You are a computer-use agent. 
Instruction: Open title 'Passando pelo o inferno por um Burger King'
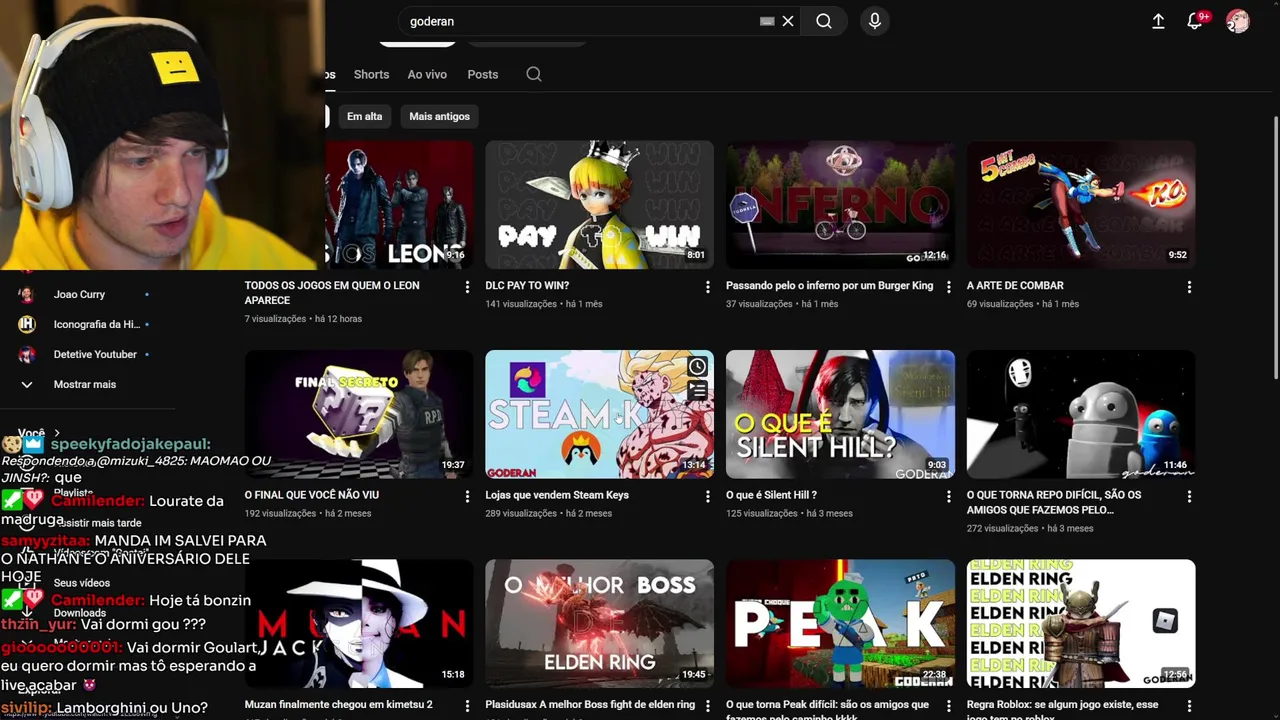829,285
